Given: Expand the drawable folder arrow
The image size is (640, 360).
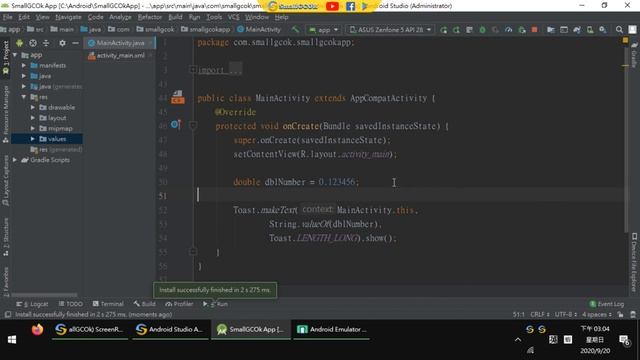Looking at the screenshot, I should [33, 107].
